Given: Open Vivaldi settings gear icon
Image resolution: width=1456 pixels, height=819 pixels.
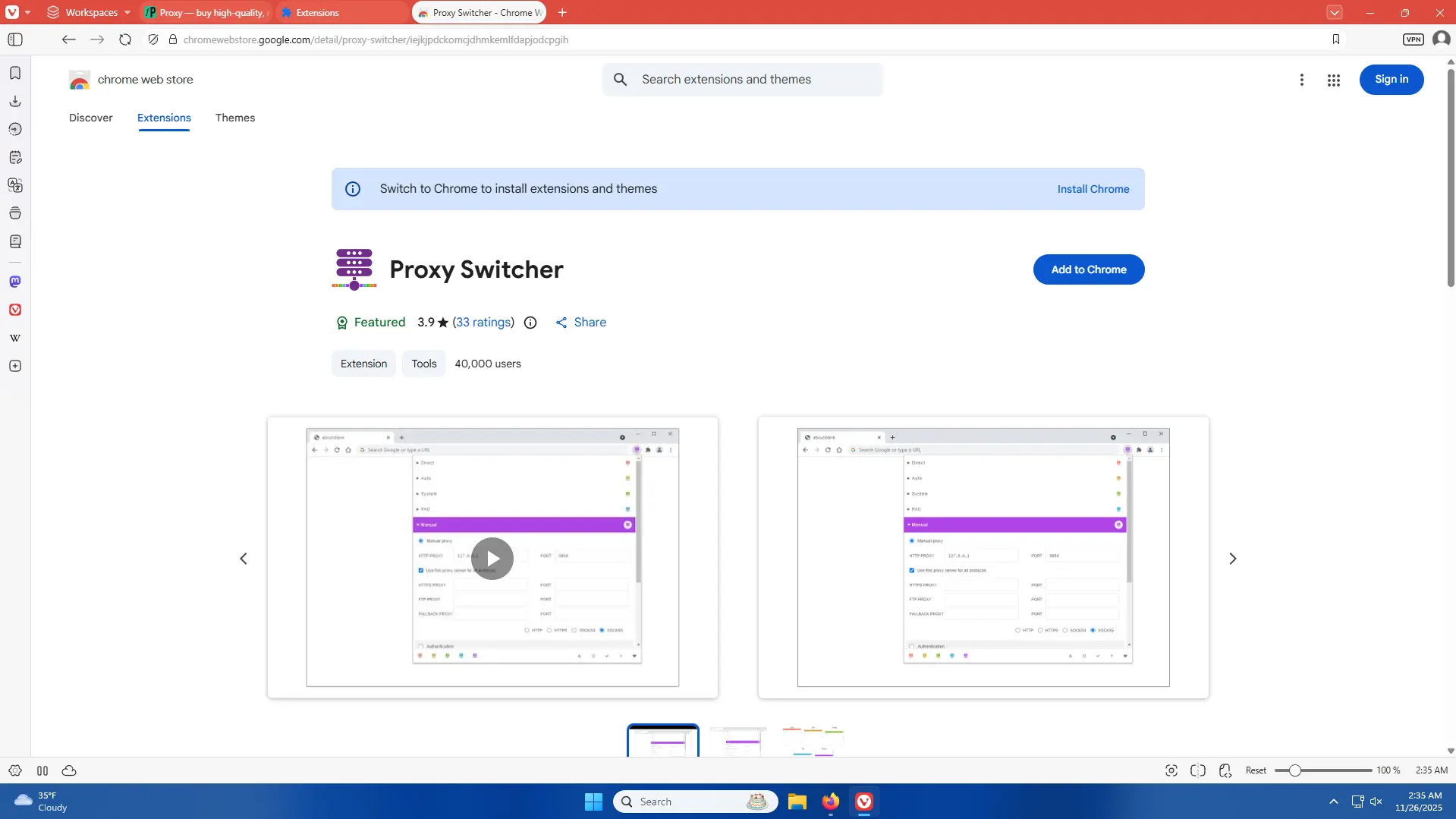Looking at the screenshot, I should [x=15, y=770].
